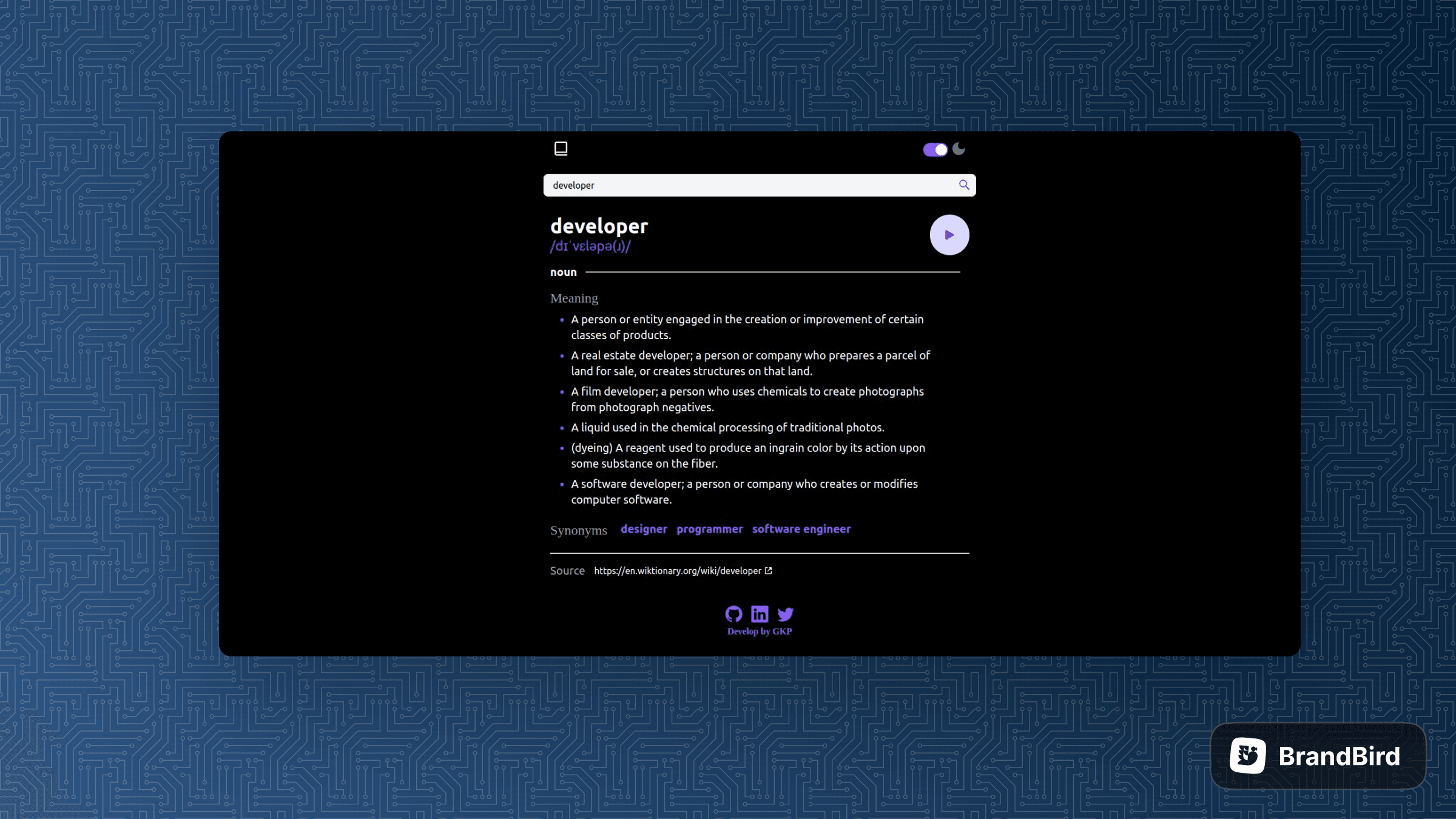Viewport: 1456px width, 819px height.
Task: Click the BrandBird watermark icon
Action: pyautogui.click(x=1247, y=755)
